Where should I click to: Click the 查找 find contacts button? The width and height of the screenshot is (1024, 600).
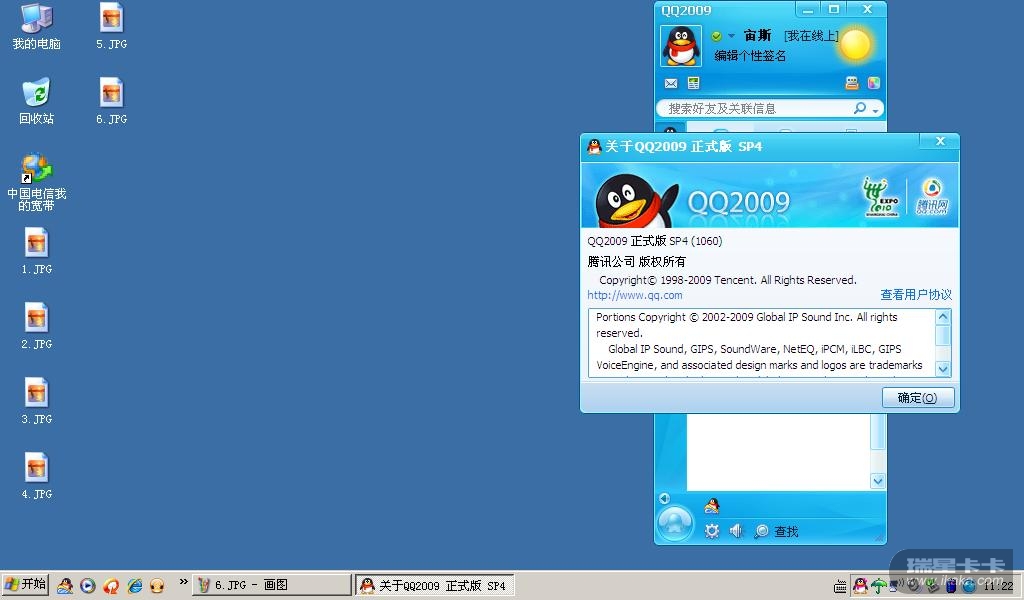[x=776, y=531]
